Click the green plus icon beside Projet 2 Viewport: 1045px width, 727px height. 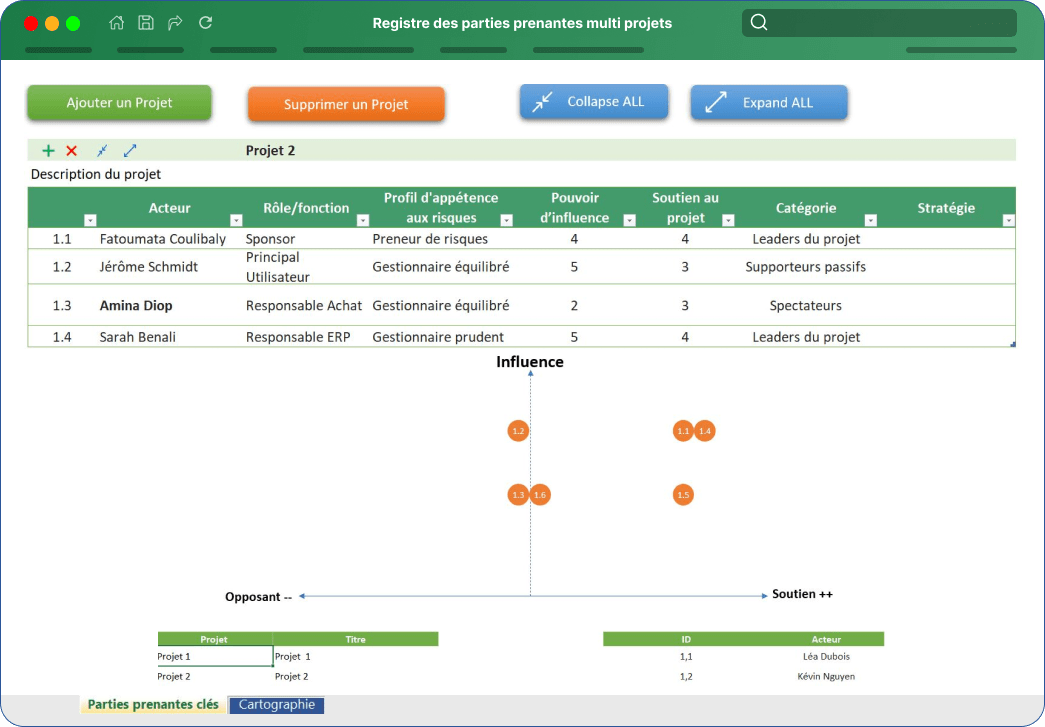click(48, 151)
